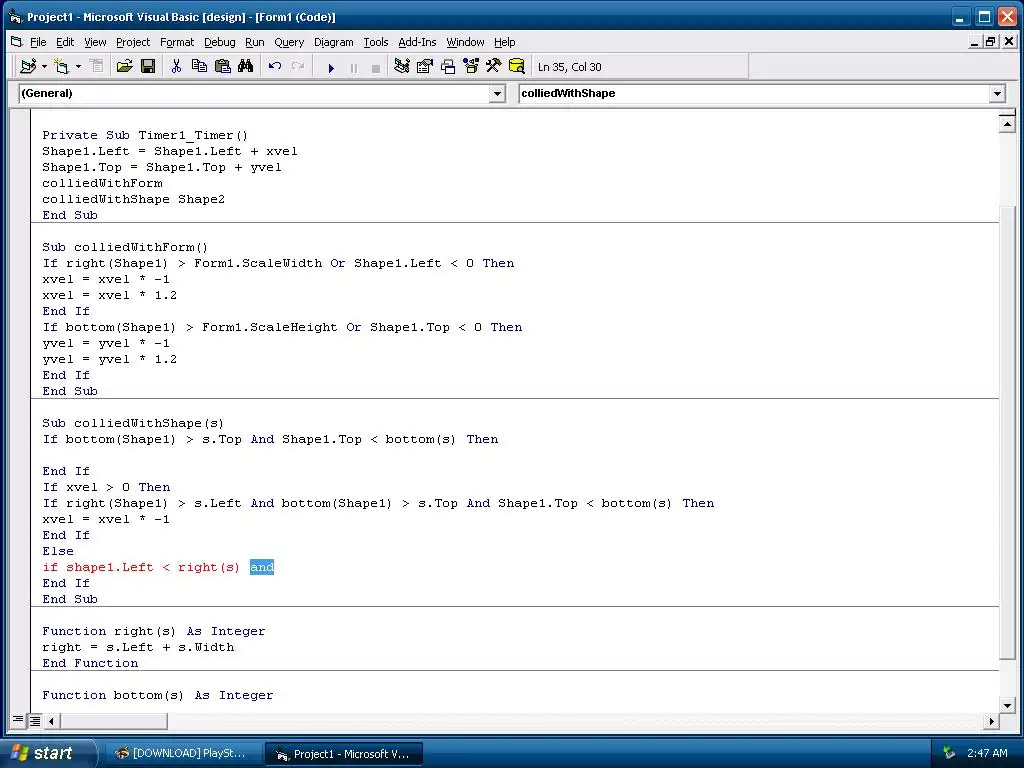Click Project1 - Microsoft V... taskbar button
This screenshot has width=1024, height=768.
[344, 754]
